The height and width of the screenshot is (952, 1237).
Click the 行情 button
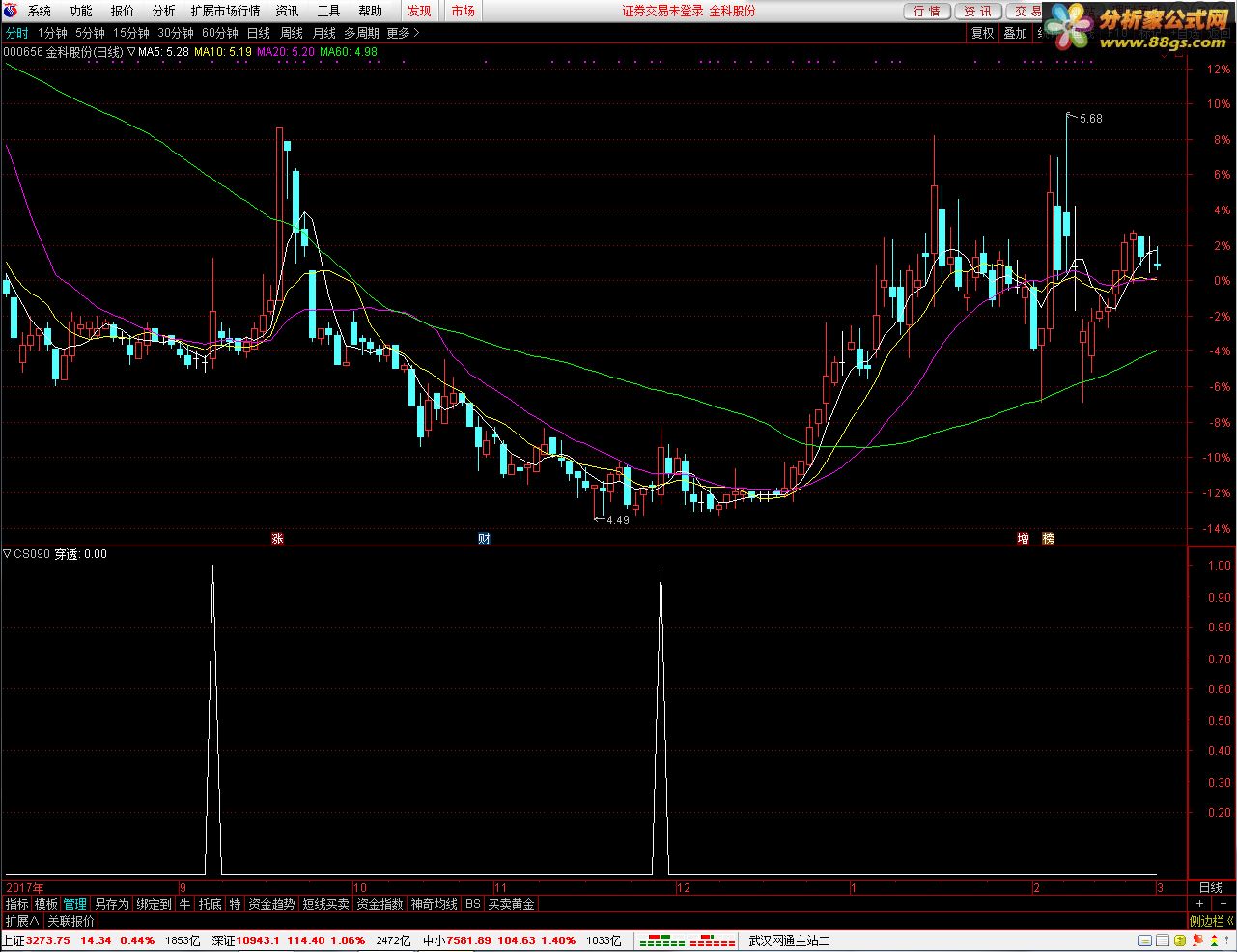point(927,11)
